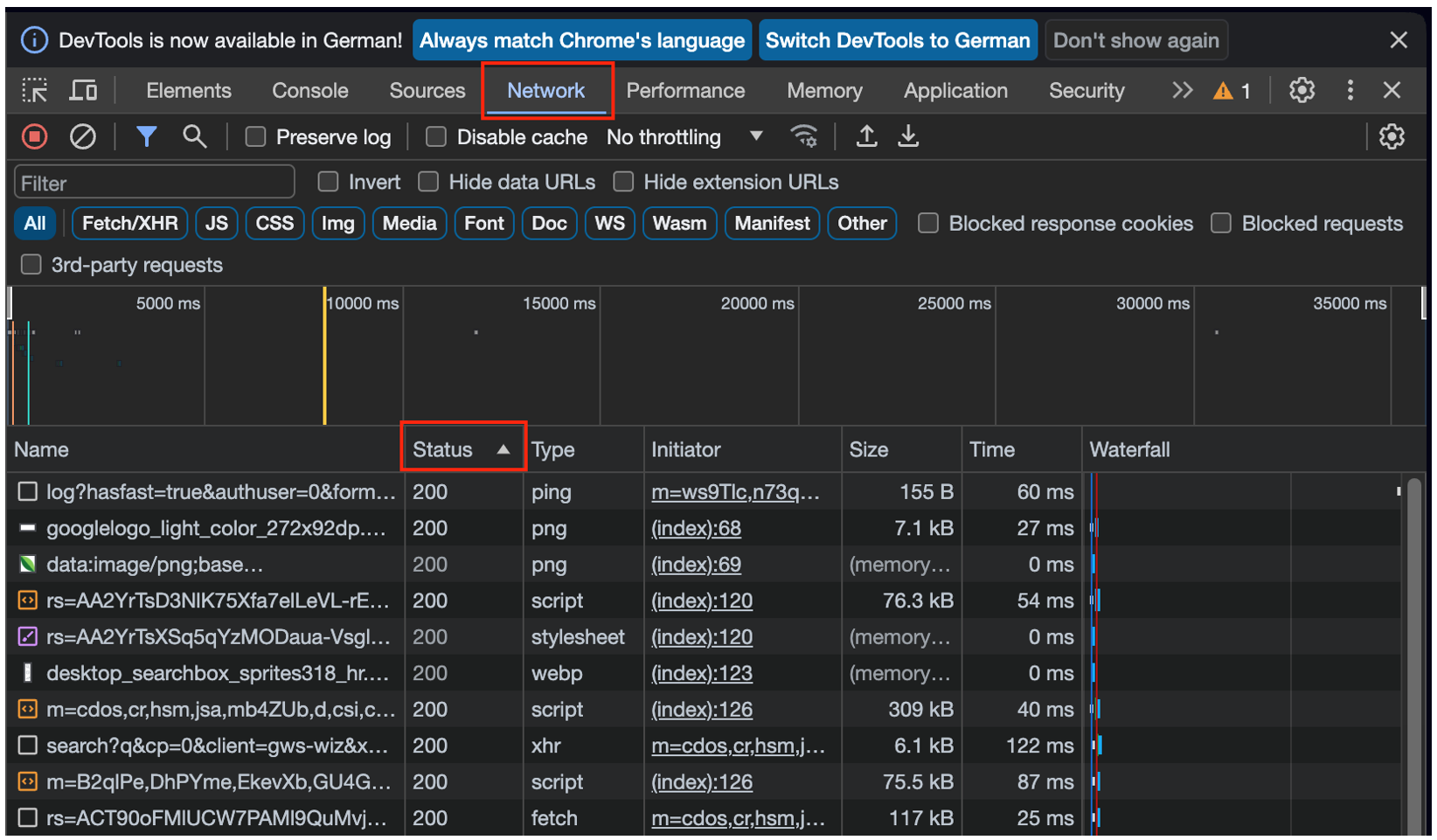Sort by Name column header
The height and width of the screenshot is (840, 1437).
tap(205, 449)
